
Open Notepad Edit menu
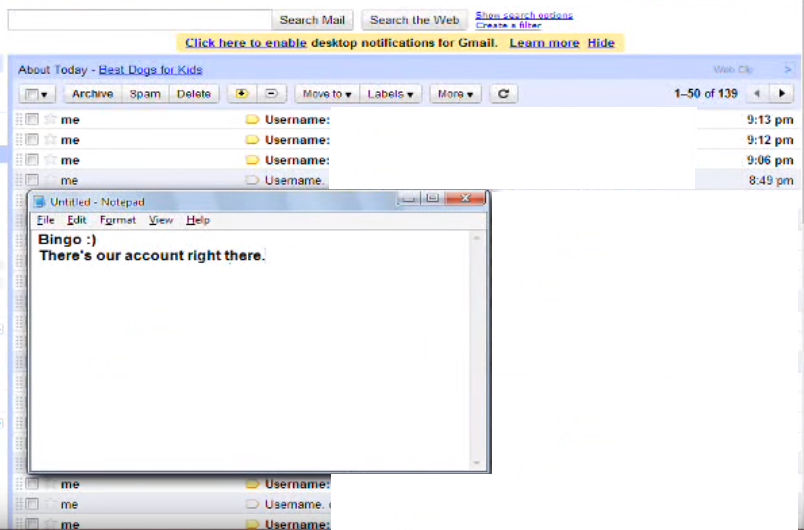pos(77,220)
